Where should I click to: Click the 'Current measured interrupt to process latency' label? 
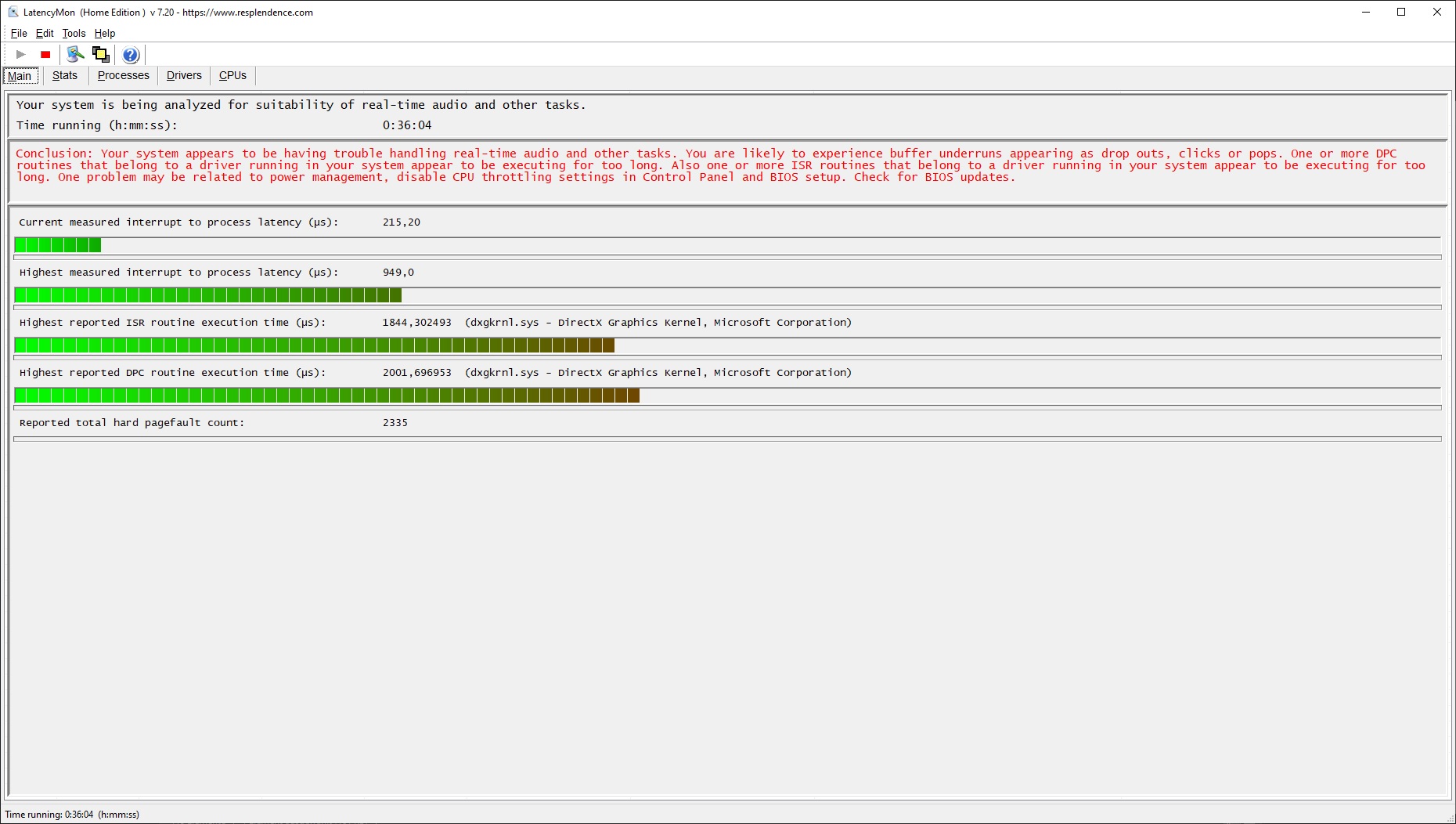tap(178, 222)
